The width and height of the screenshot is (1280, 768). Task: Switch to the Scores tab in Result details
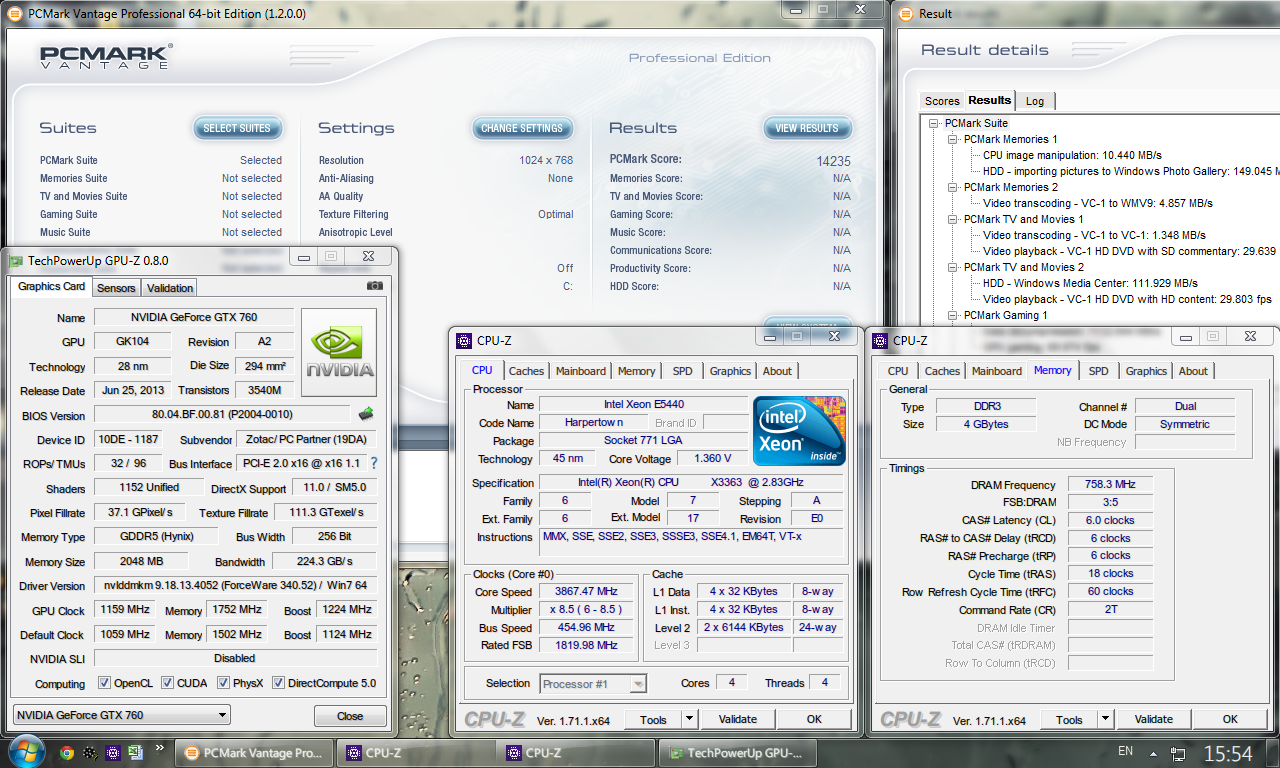[x=942, y=101]
